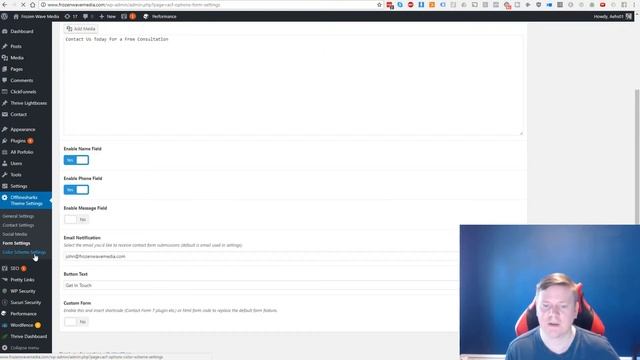The width and height of the screenshot is (640, 360).
Task: Click the Plugins plug icon
Action: click(x=4, y=141)
